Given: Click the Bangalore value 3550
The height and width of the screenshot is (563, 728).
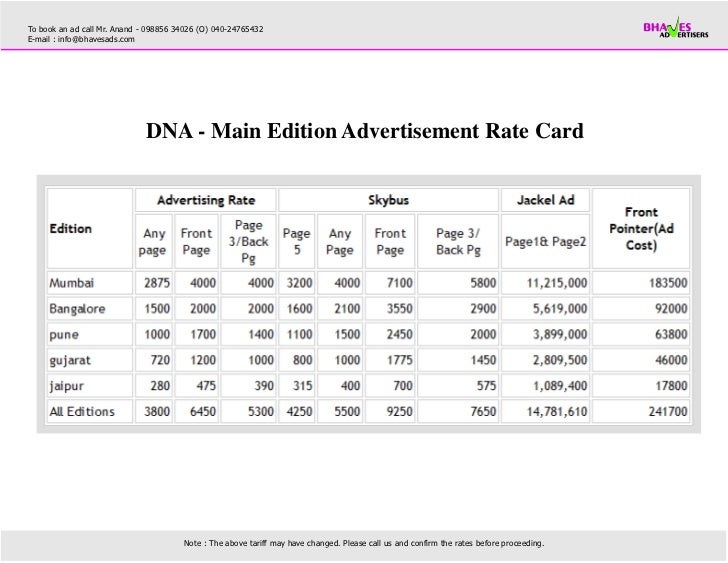Looking at the screenshot, I should tap(400, 309).
